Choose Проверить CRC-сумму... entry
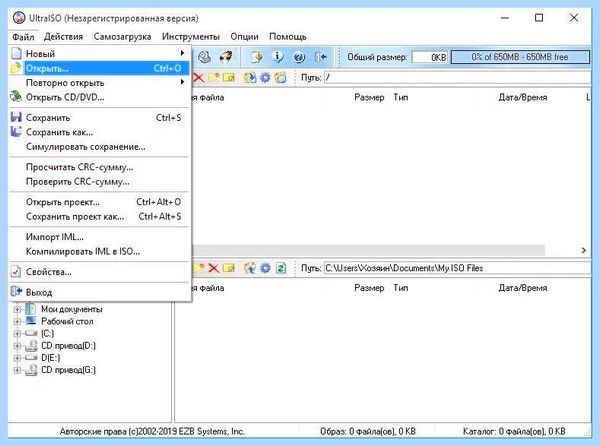600x446 pixels. 99,182
